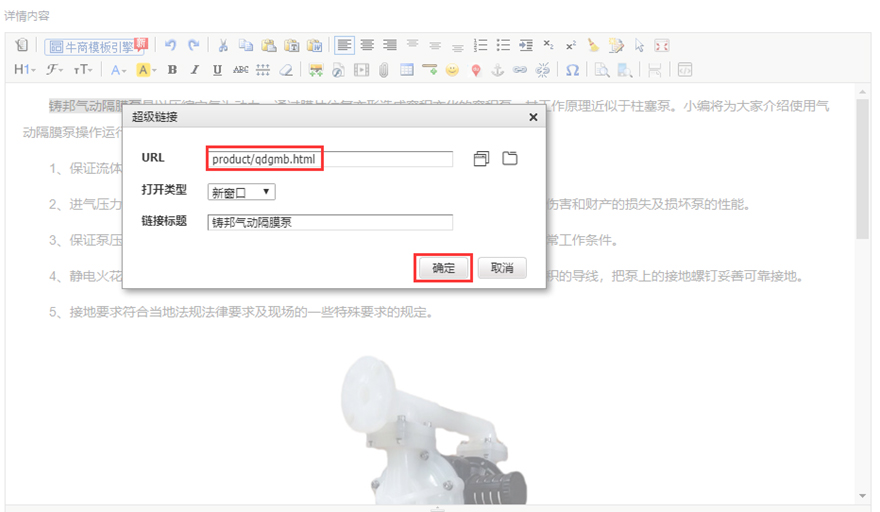Open the font family dropdown
880x512 pixels.
(x=54, y=70)
